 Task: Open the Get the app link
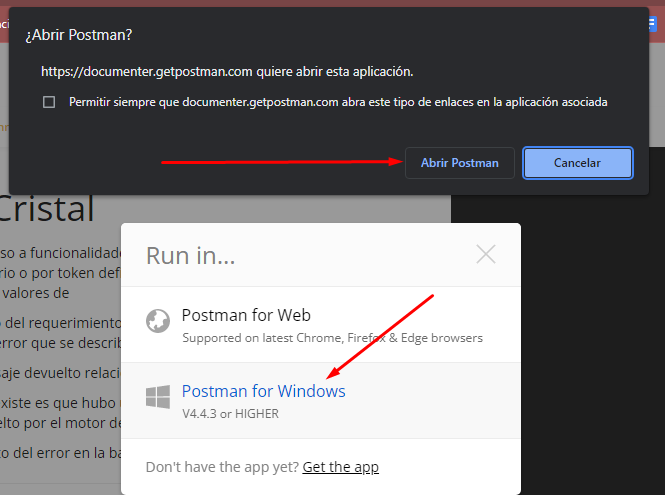(x=341, y=467)
